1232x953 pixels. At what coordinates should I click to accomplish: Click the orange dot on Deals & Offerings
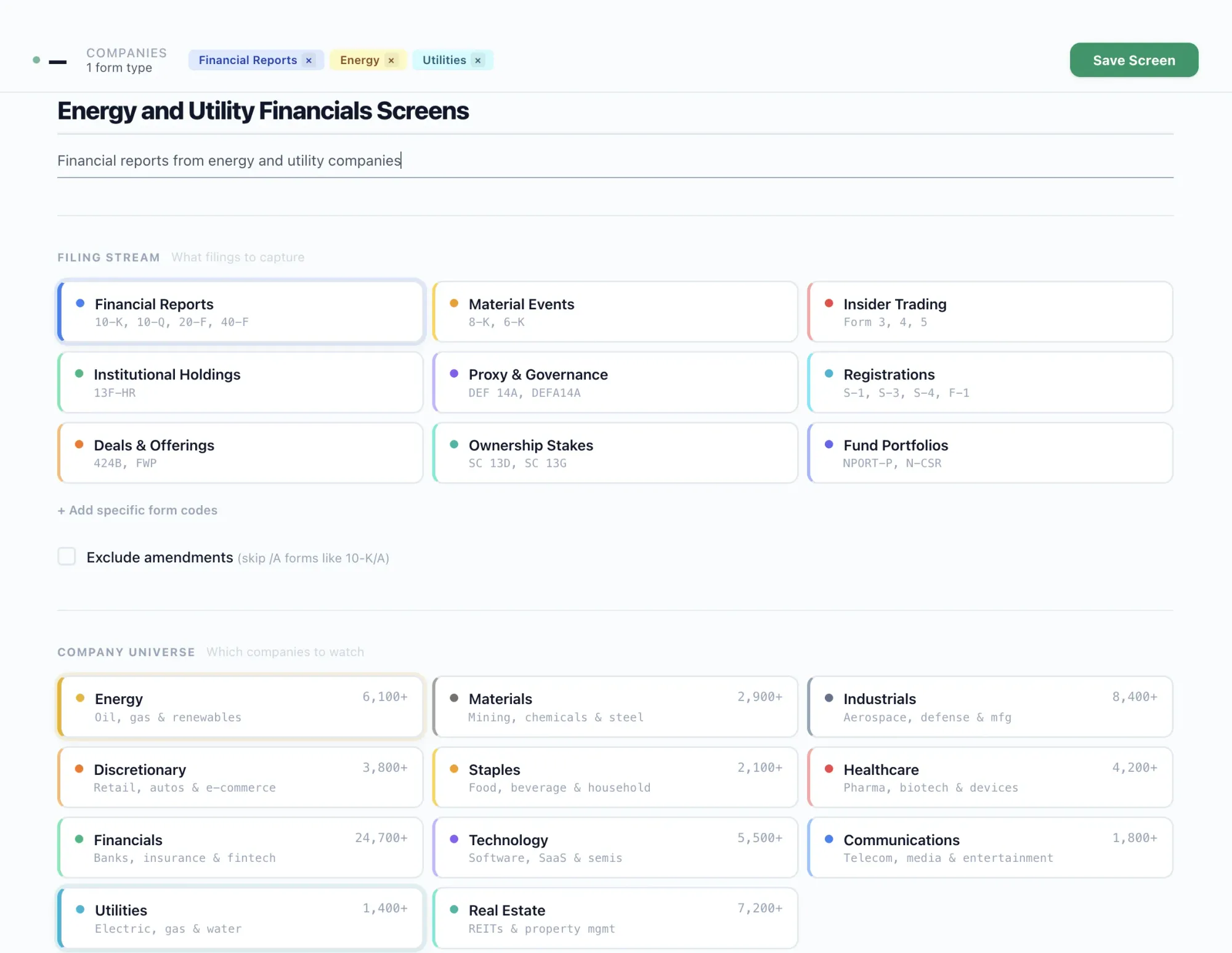[79, 444]
